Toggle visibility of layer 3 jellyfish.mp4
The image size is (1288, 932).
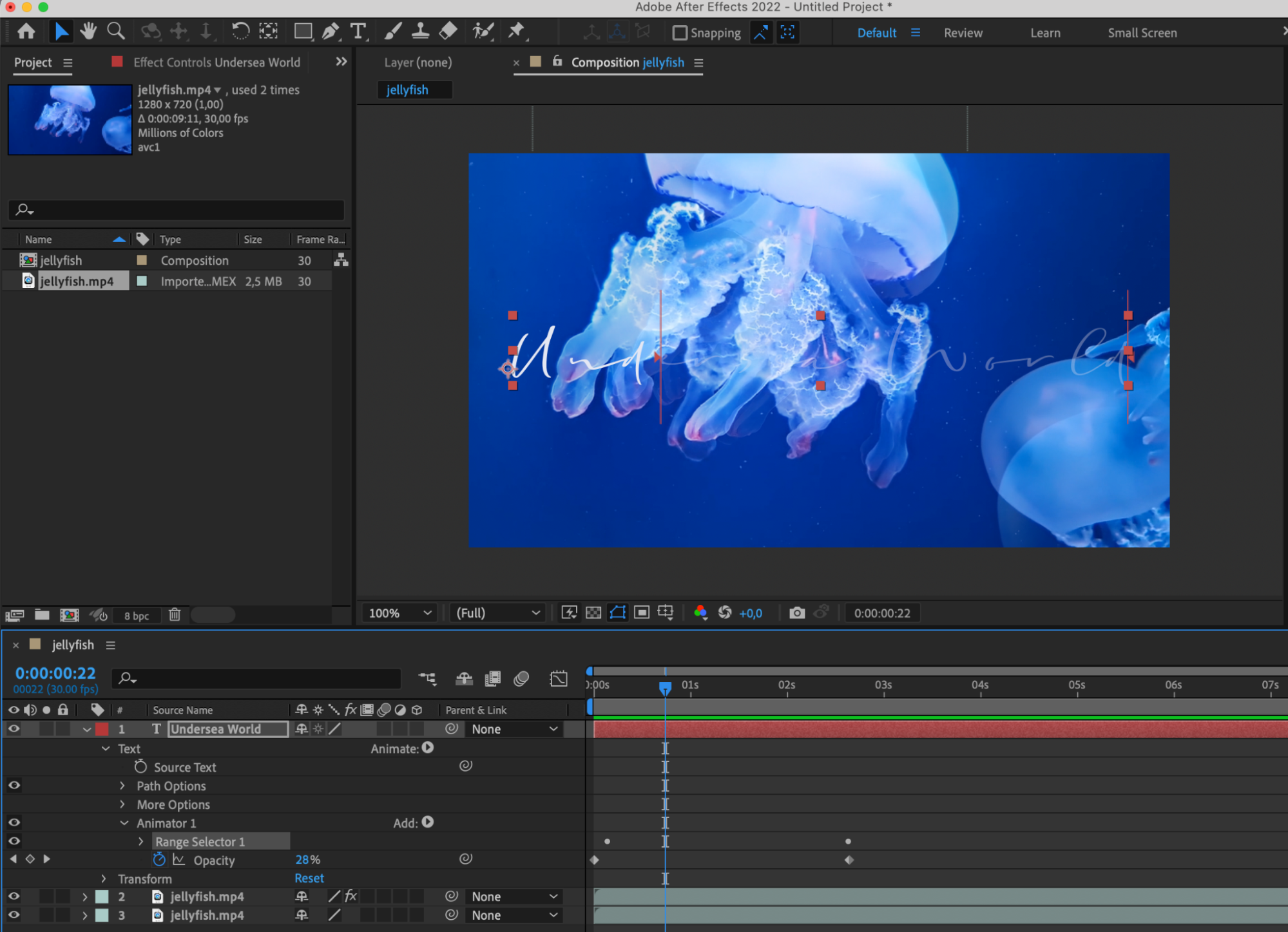(14, 915)
